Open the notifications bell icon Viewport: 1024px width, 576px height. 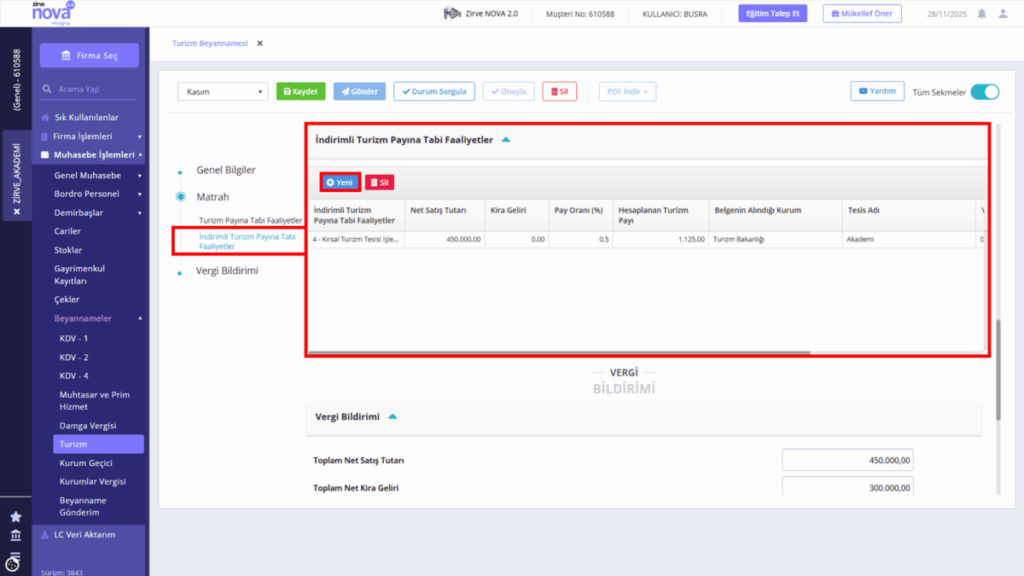click(x=982, y=13)
